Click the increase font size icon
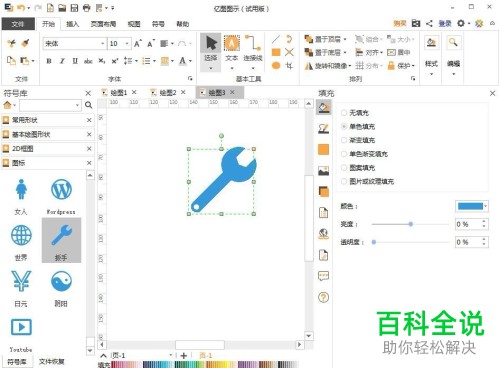The width and height of the screenshot is (500, 368). pyautogui.click(x=137, y=43)
